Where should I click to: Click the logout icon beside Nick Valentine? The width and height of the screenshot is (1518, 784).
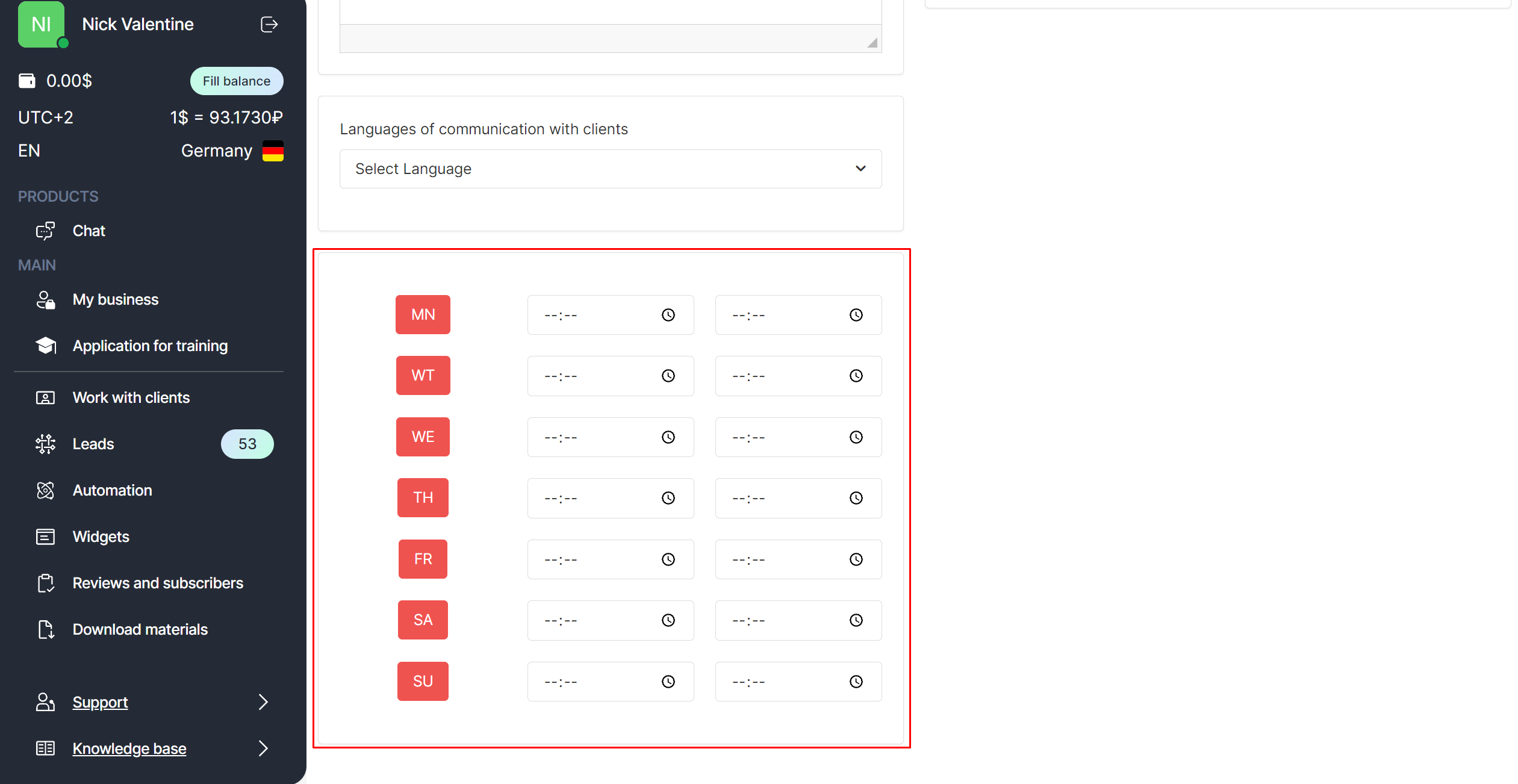point(269,25)
